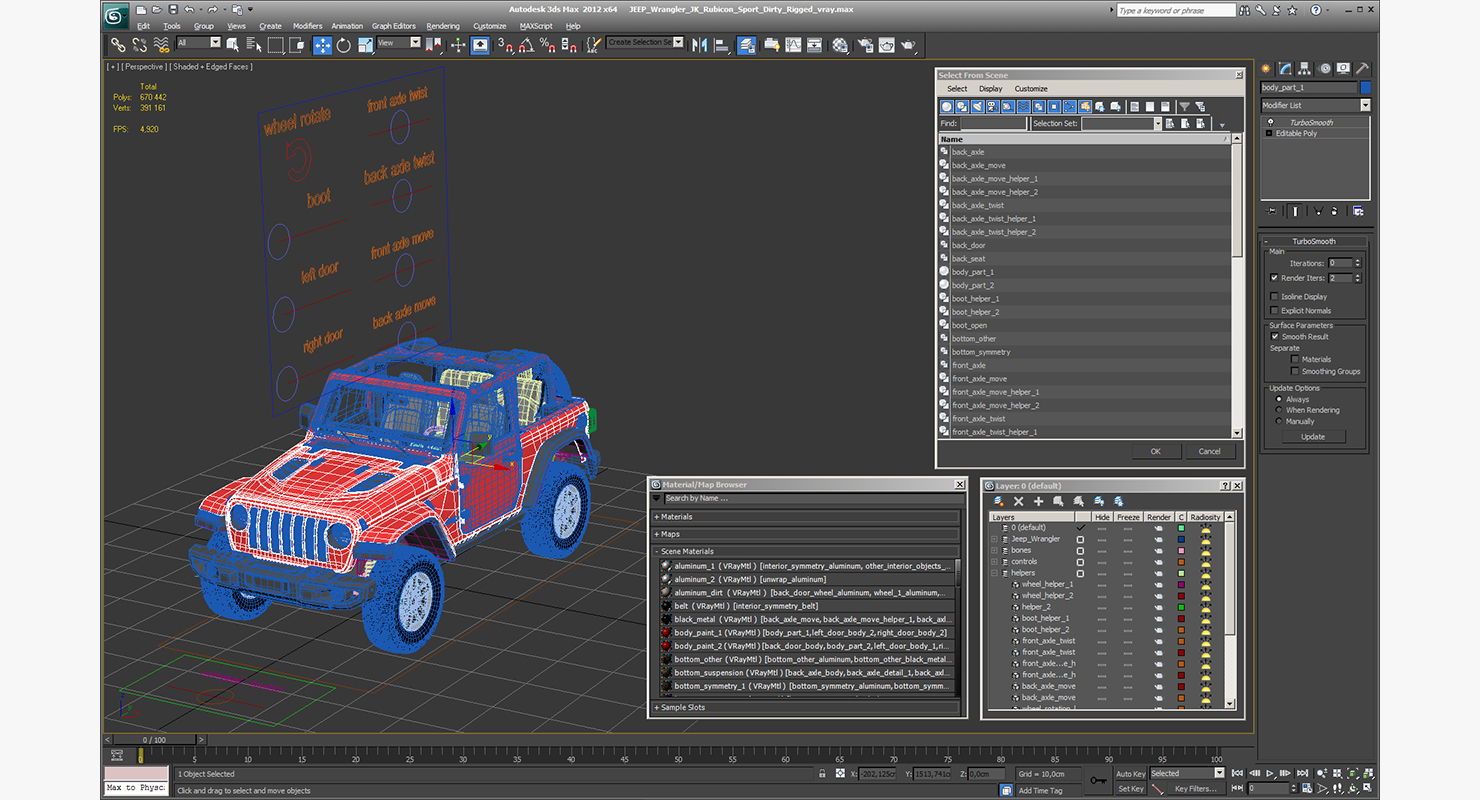This screenshot has height=800, width=1480.
Task: Open the Rendering menu
Action: [443, 26]
